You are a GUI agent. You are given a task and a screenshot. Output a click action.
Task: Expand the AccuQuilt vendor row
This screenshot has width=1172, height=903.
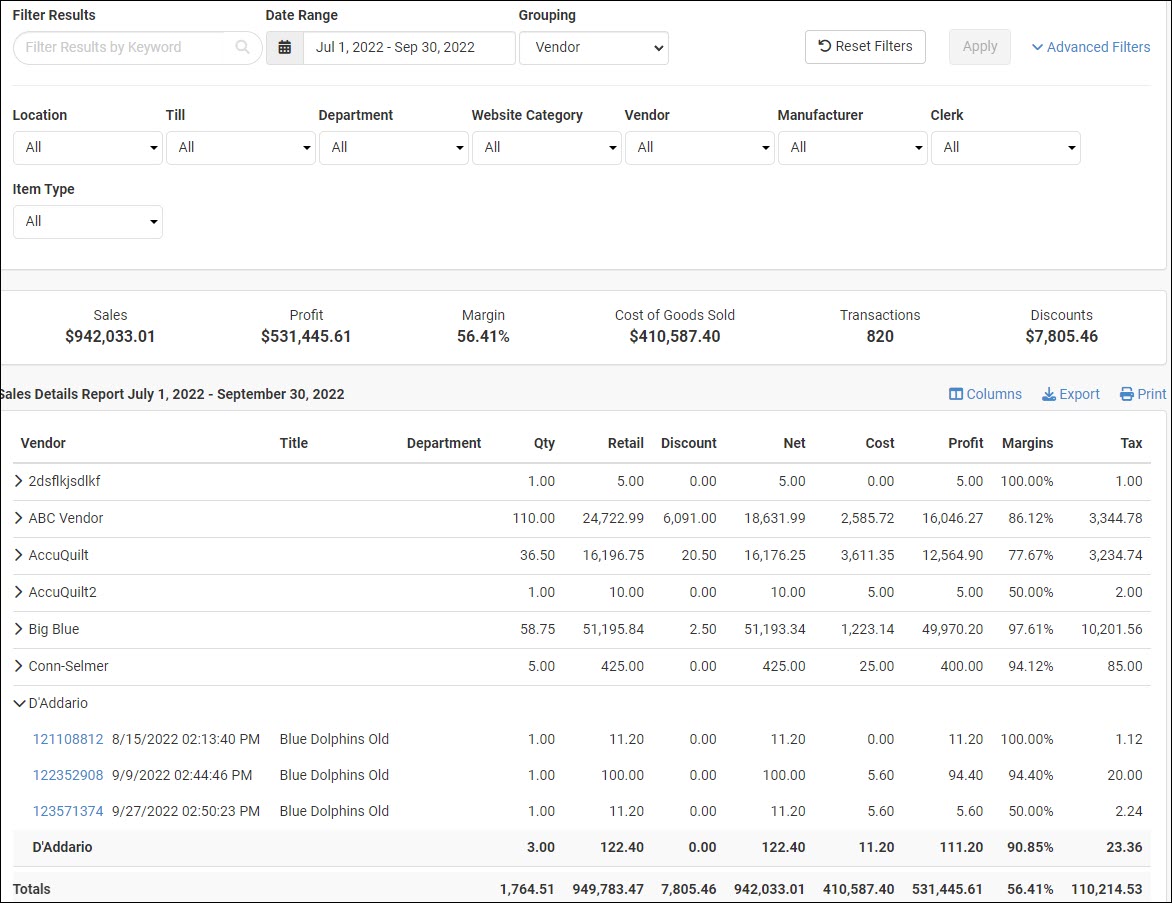pyautogui.click(x=19, y=555)
